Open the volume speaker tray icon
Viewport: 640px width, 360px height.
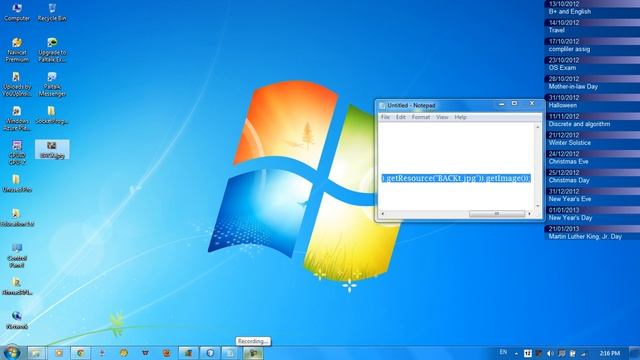click(x=550, y=353)
